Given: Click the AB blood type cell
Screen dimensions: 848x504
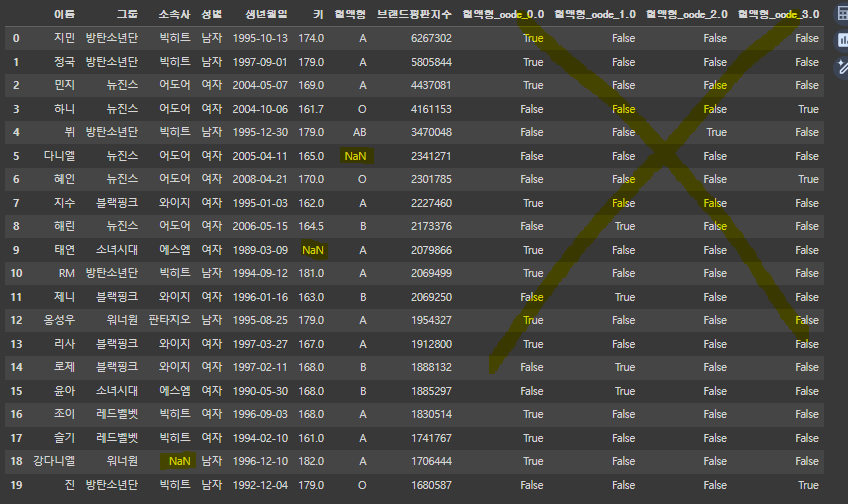Looking at the screenshot, I should point(360,132).
